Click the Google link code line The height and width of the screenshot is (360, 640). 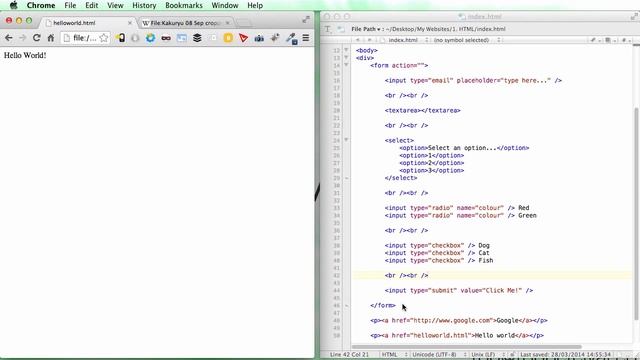coord(459,320)
